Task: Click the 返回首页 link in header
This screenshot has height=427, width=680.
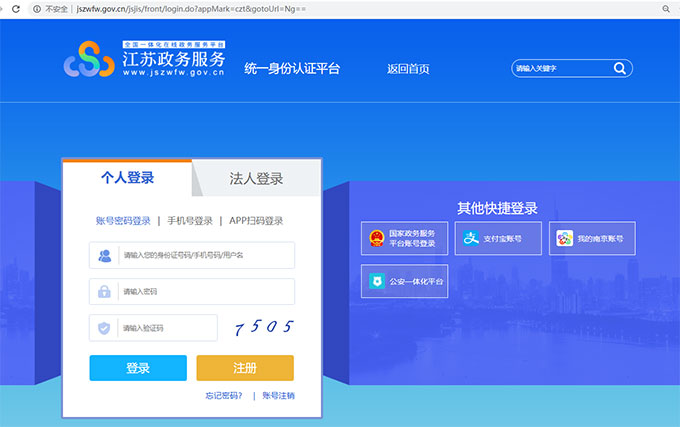Action: [408, 69]
